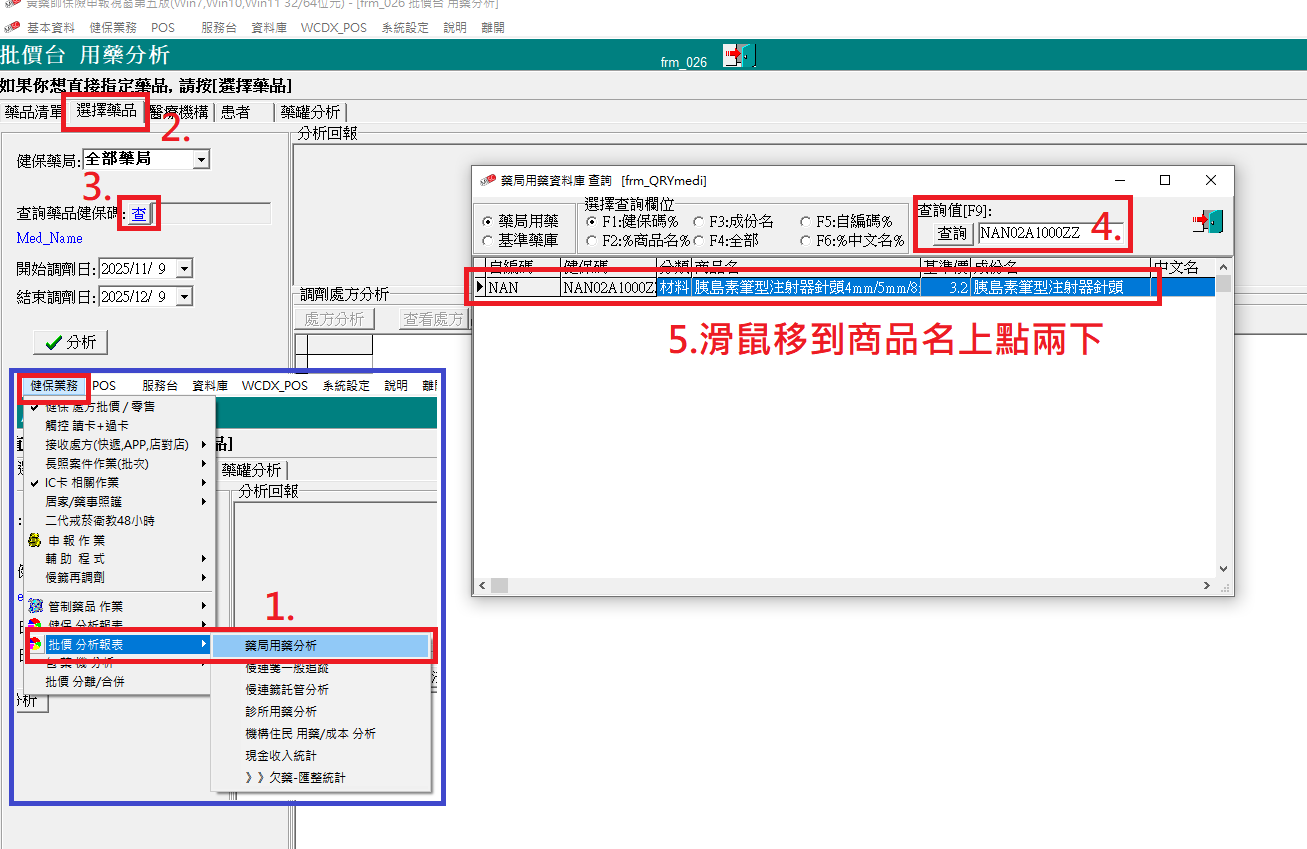Click the 分析 button with green checkmark
The width and height of the screenshot is (1307, 849).
tap(70, 342)
